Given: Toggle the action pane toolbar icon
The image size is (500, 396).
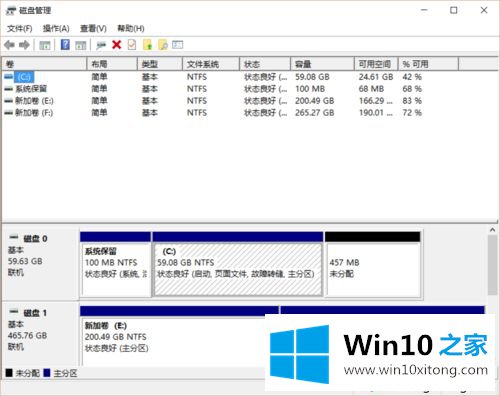Looking at the screenshot, I should pyautogui.click(x=81, y=45).
